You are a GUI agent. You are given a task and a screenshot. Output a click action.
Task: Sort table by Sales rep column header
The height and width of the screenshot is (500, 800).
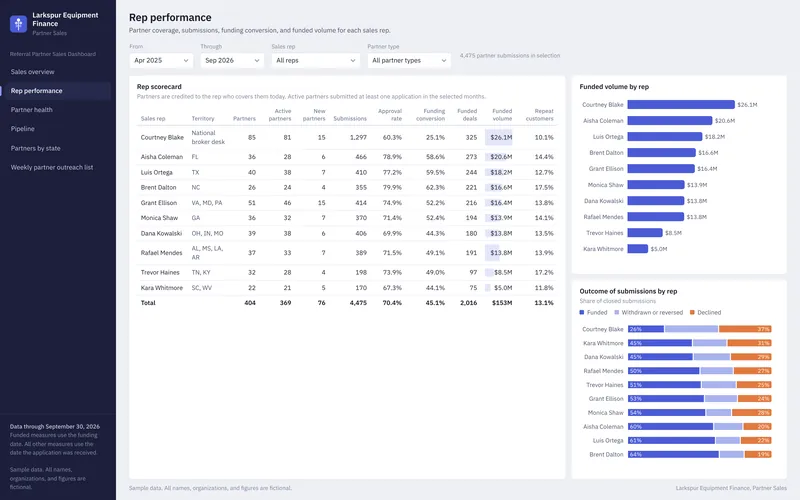(153, 118)
